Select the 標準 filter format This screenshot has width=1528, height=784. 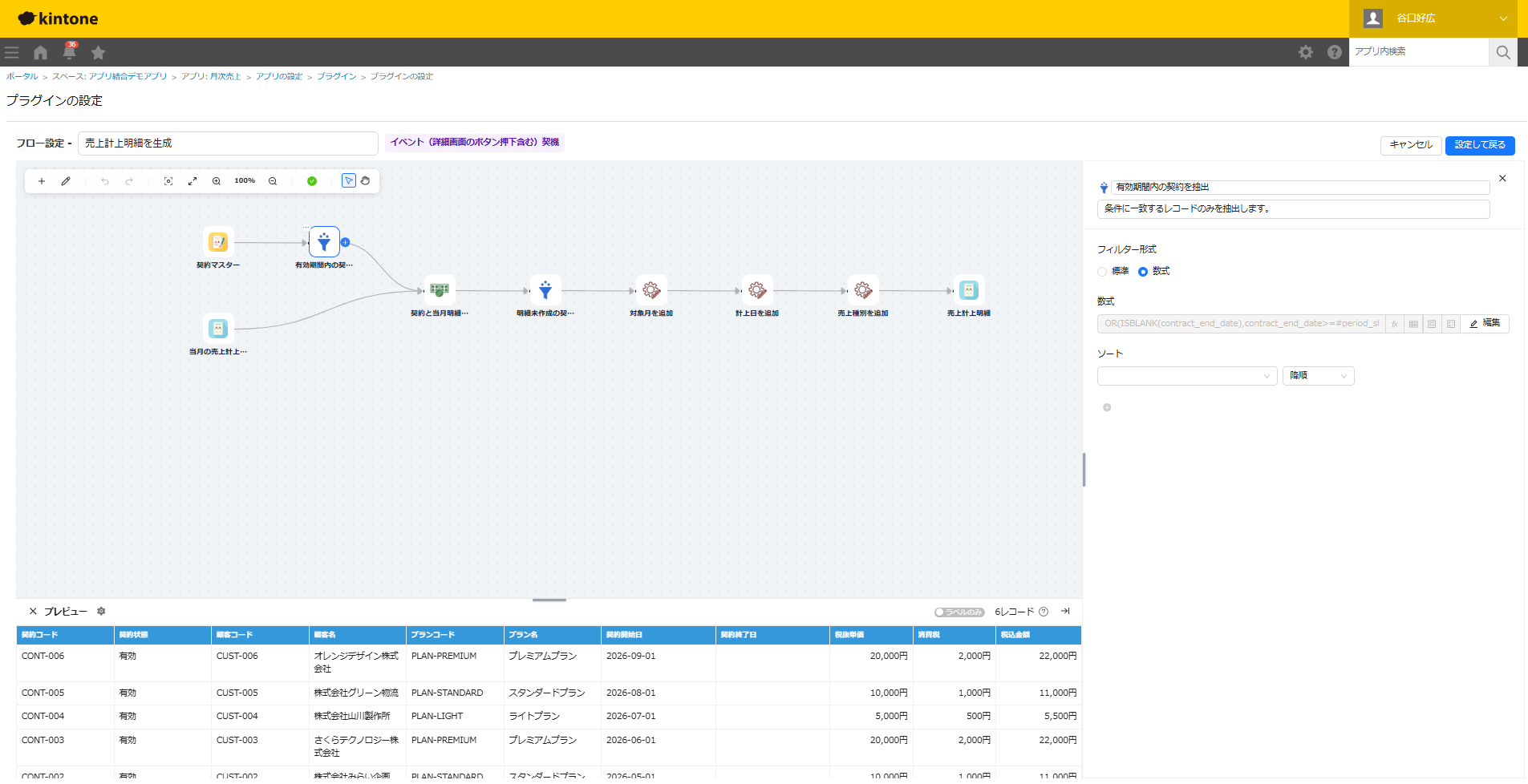[1102, 272]
